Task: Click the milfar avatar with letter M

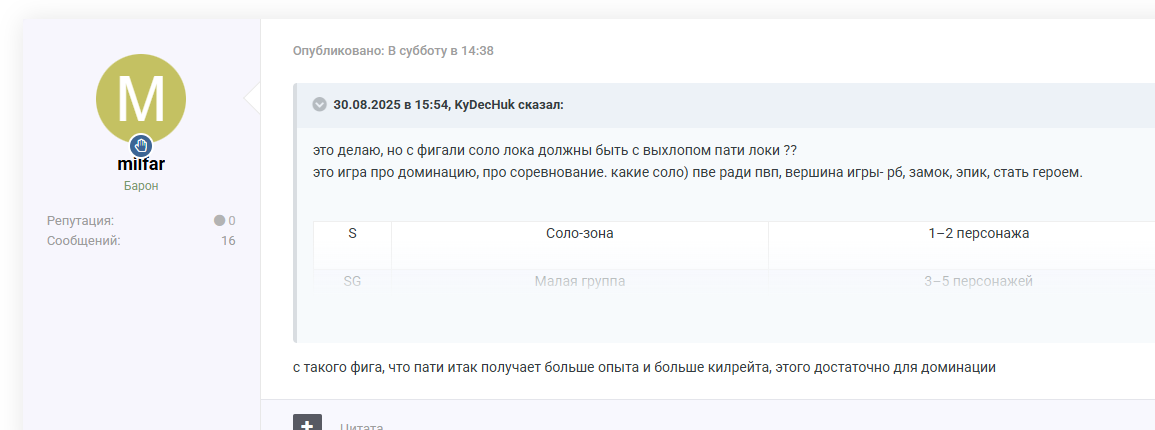Action: point(140,97)
